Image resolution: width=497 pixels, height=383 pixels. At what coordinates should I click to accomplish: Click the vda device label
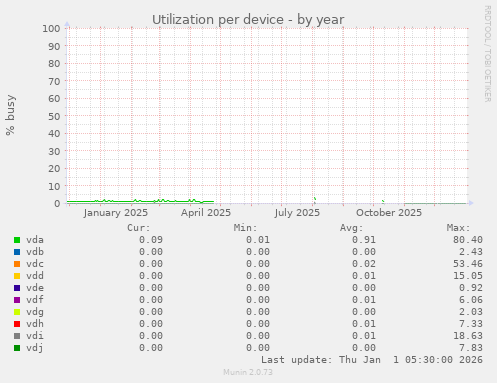[35, 240]
